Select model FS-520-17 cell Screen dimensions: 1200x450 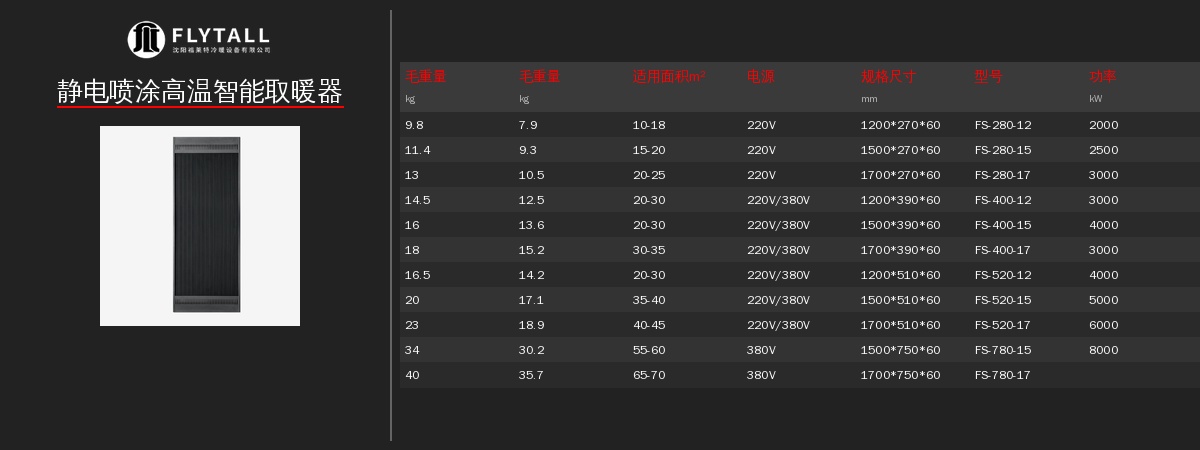1002,325
